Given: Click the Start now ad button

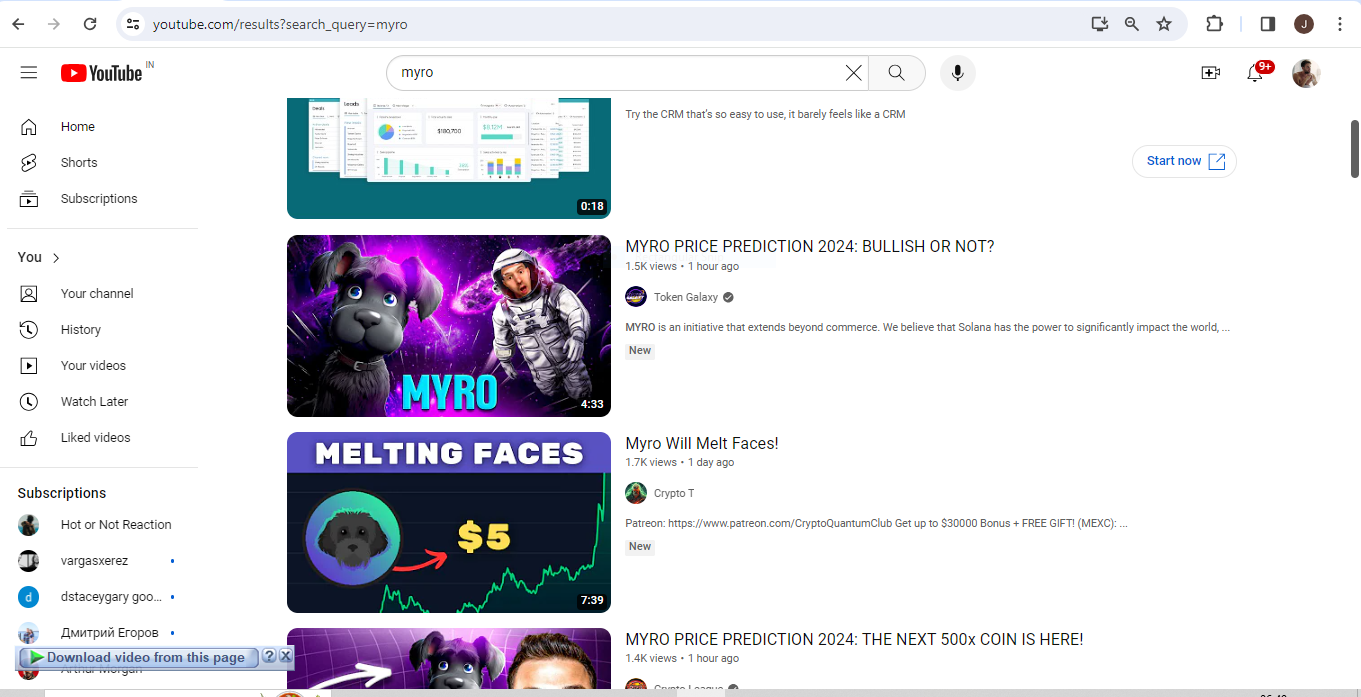Looking at the screenshot, I should (1184, 161).
